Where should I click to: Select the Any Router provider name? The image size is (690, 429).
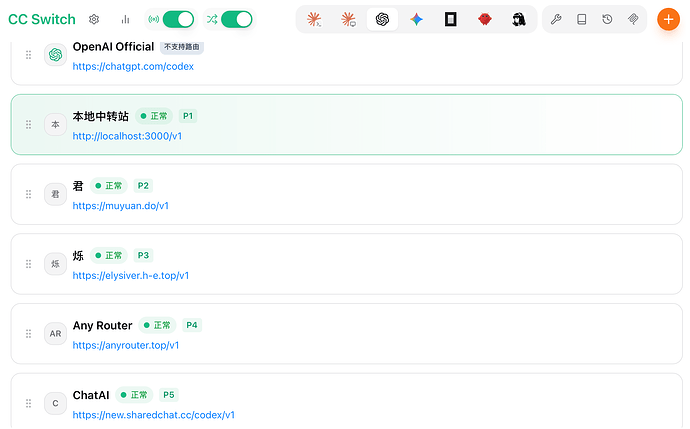[x=103, y=326]
